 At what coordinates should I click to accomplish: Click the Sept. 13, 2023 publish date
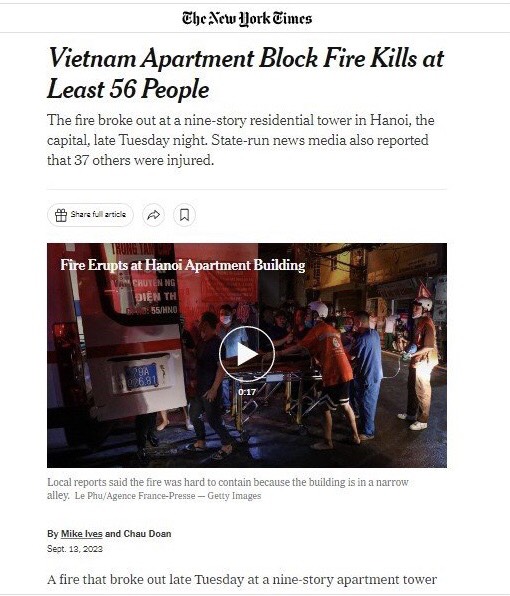point(75,549)
